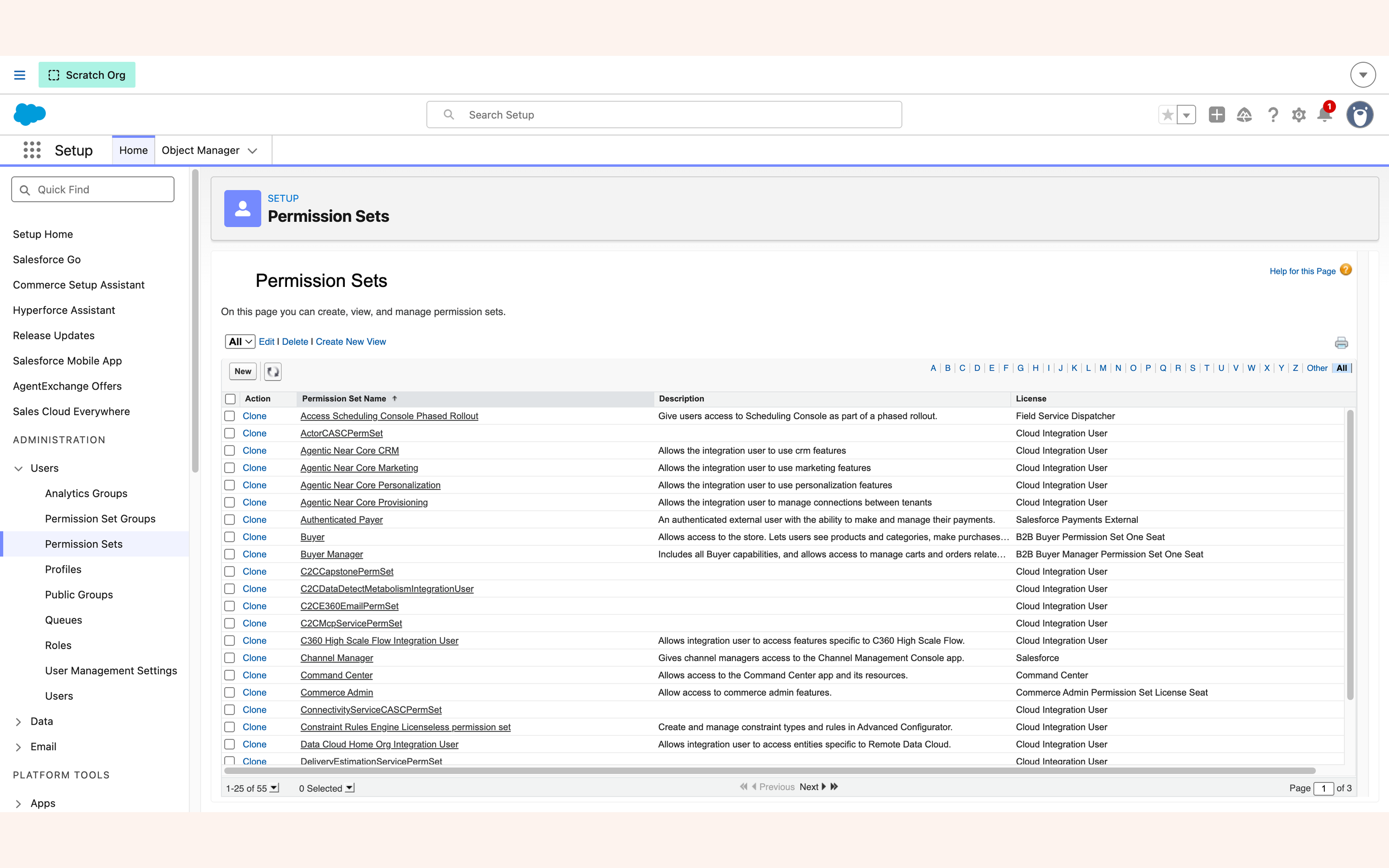Click the Scratch Org badge
The width and height of the screenshot is (1389, 868).
click(x=87, y=75)
